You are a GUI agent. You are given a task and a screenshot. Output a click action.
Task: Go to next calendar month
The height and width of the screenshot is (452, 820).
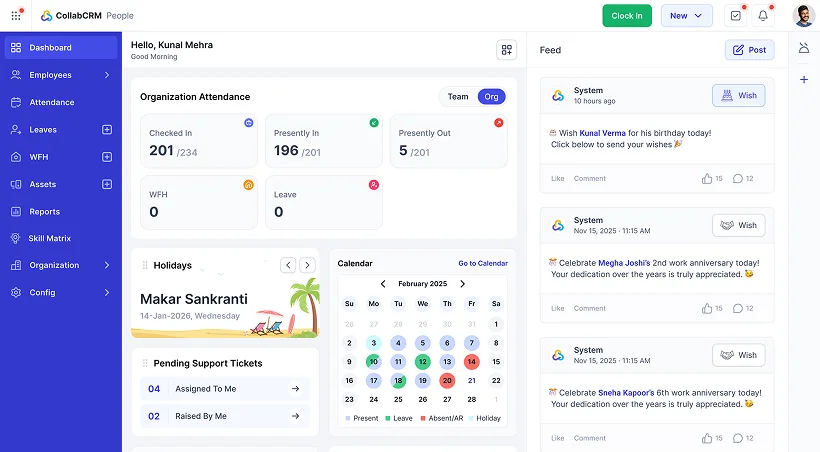[462, 284]
